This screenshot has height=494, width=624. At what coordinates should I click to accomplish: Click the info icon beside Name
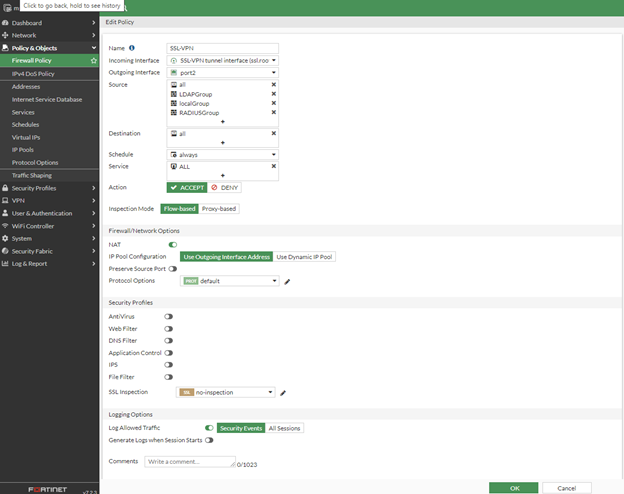coord(132,48)
